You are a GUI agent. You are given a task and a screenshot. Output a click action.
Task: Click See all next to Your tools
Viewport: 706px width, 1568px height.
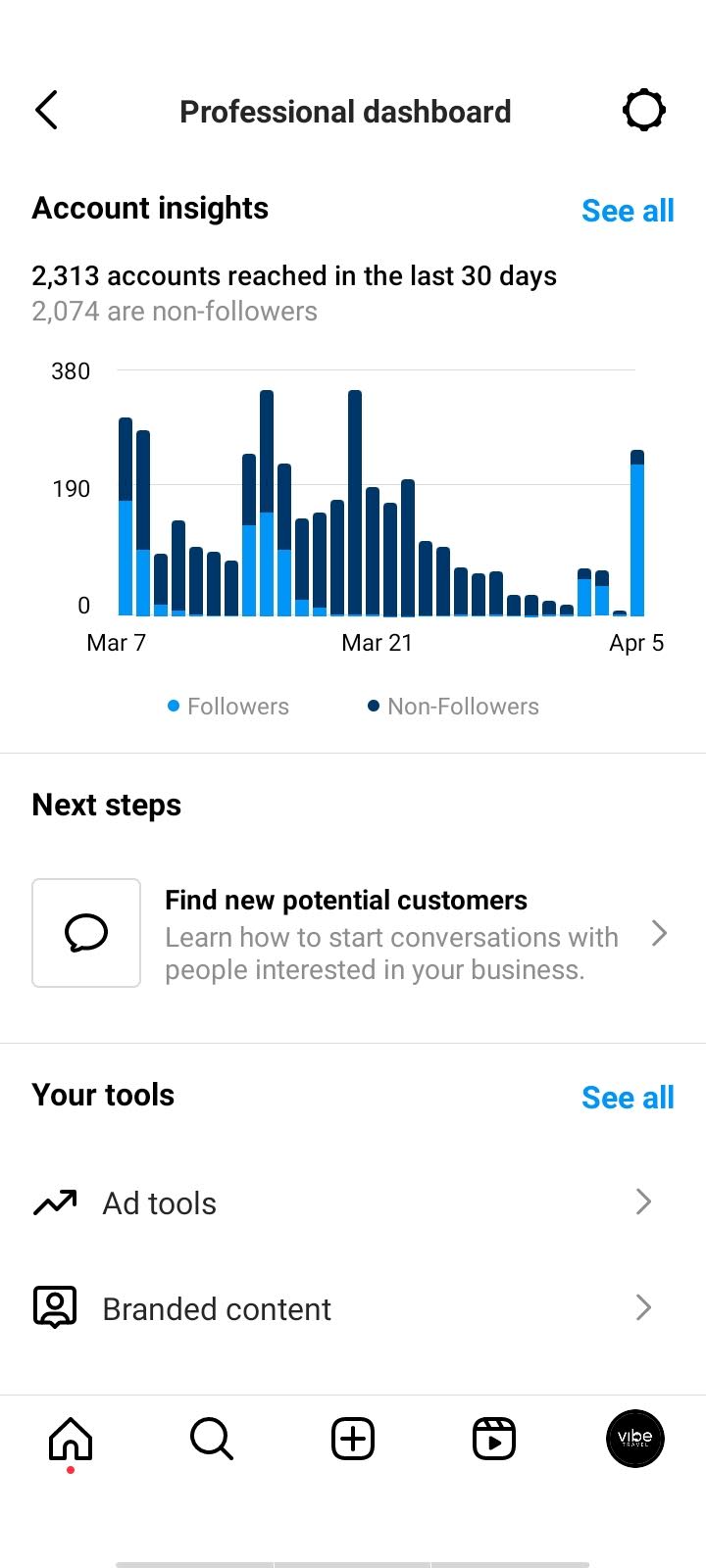pyautogui.click(x=628, y=1098)
